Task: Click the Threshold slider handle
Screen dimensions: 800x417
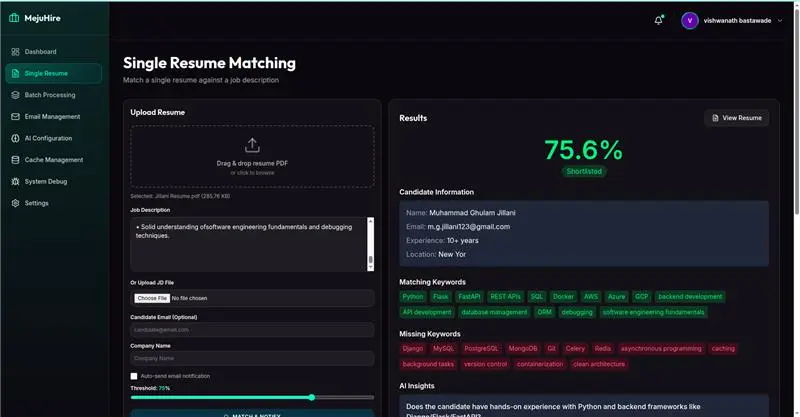Action: (x=312, y=397)
